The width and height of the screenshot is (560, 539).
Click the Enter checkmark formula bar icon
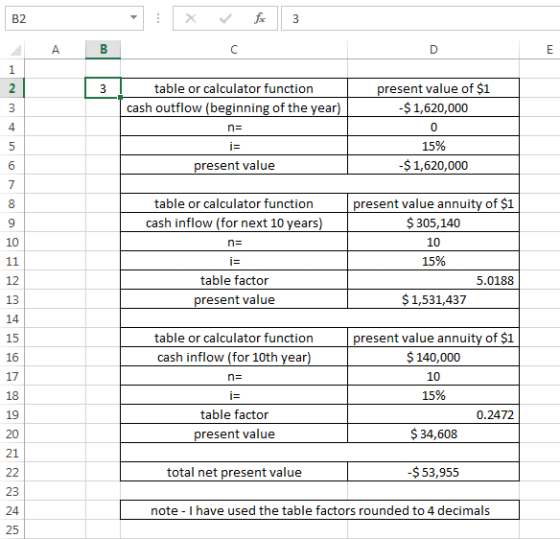[225, 18]
